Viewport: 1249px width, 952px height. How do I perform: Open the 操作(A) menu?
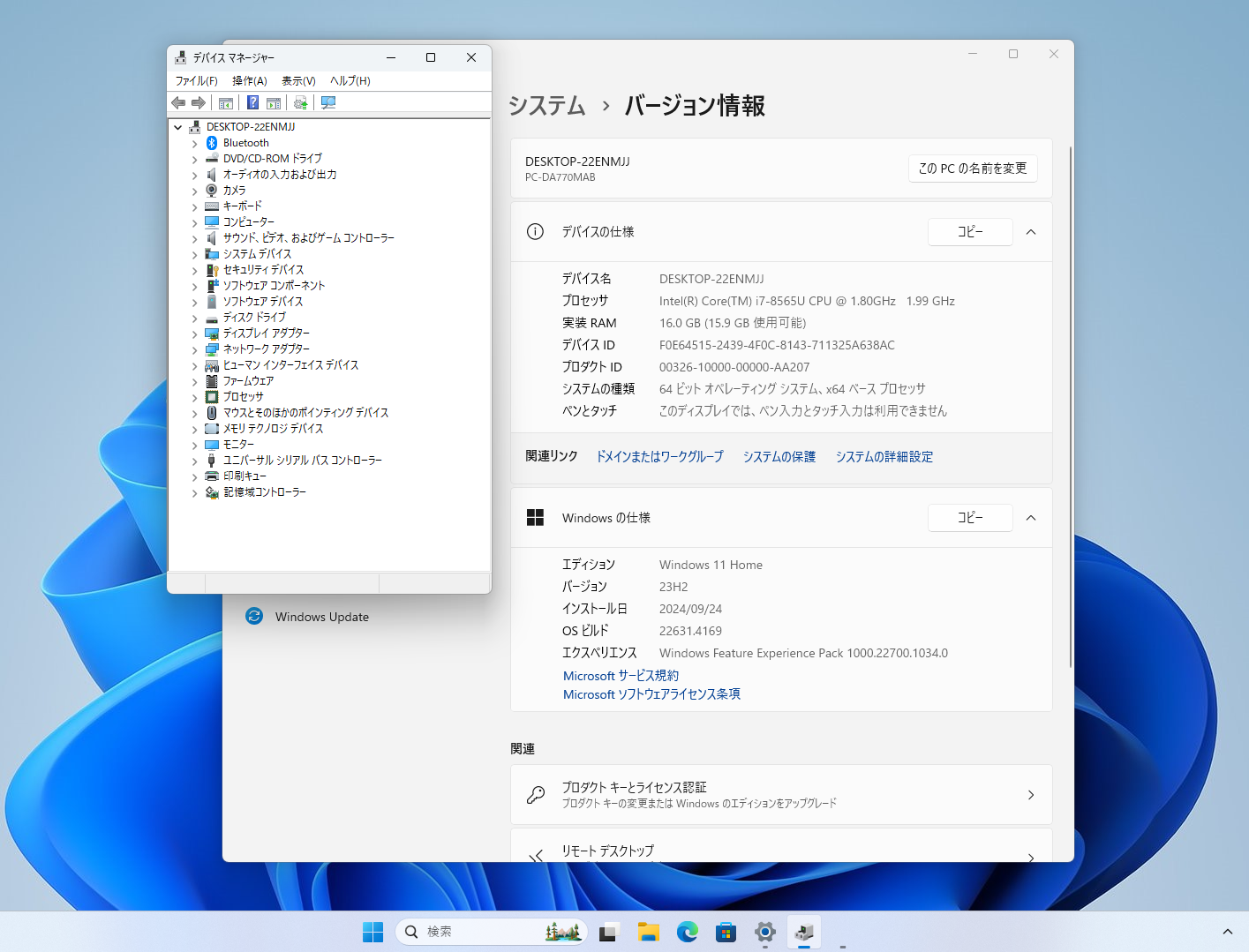(249, 80)
